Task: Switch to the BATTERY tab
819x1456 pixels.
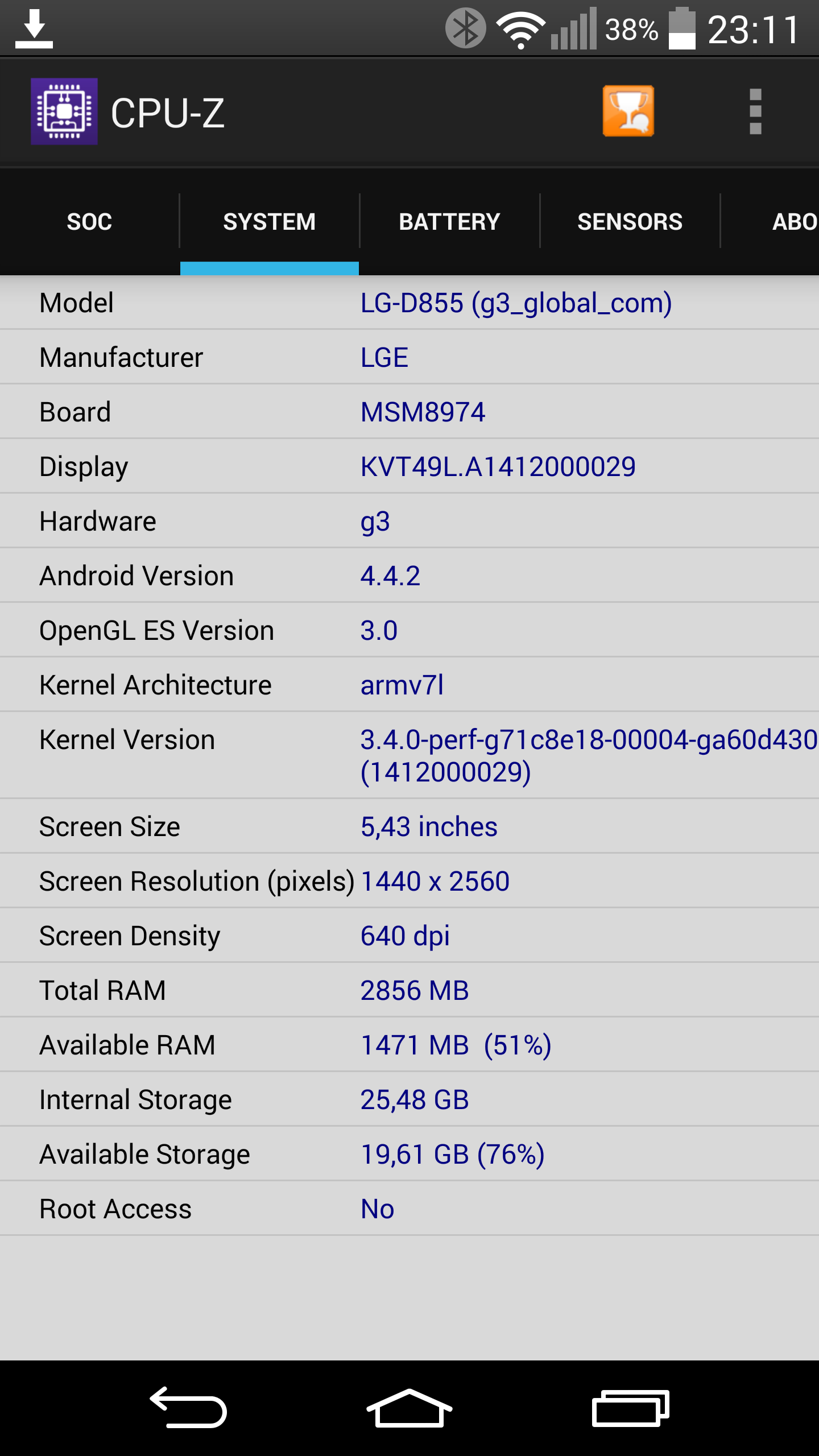Action: 449,222
